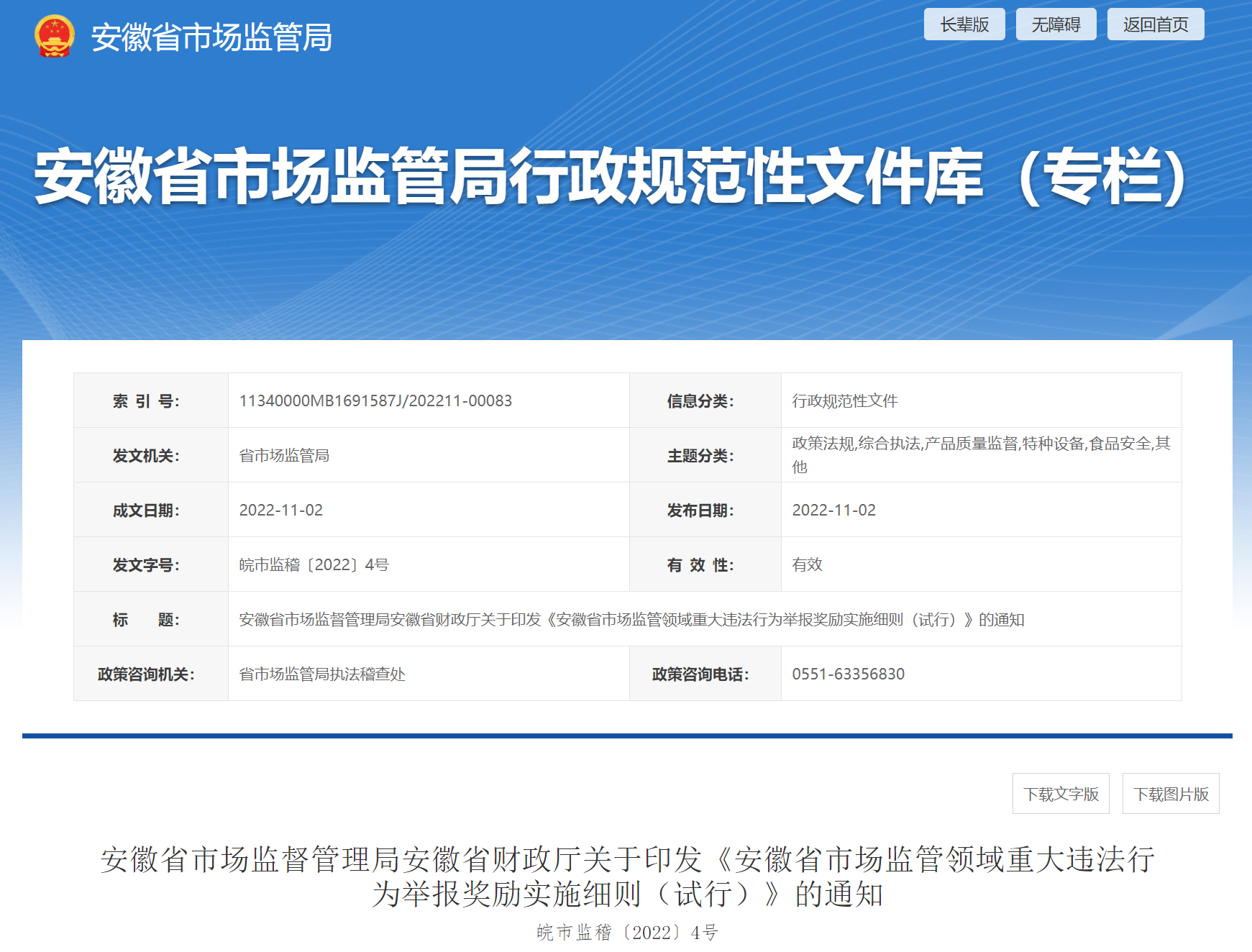Click the issuing agency 省市场监管局 value
1252x952 pixels.
284,455
